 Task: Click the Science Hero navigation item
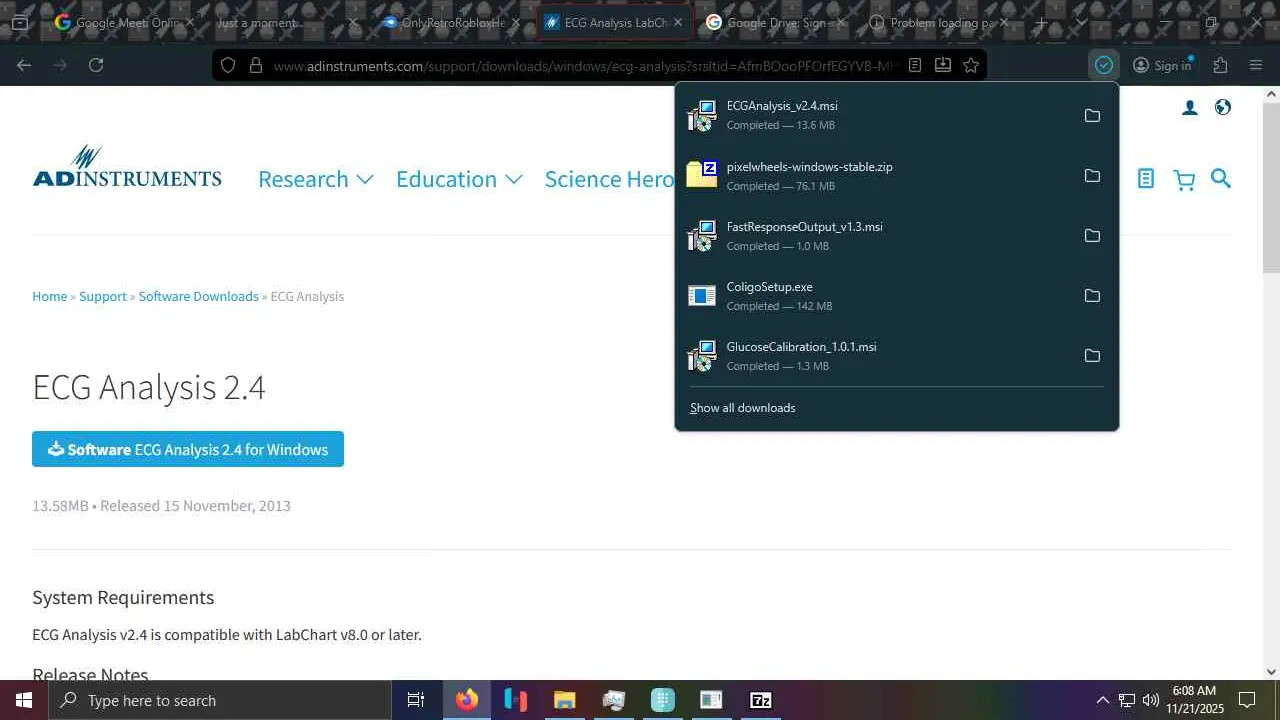[x=609, y=179]
